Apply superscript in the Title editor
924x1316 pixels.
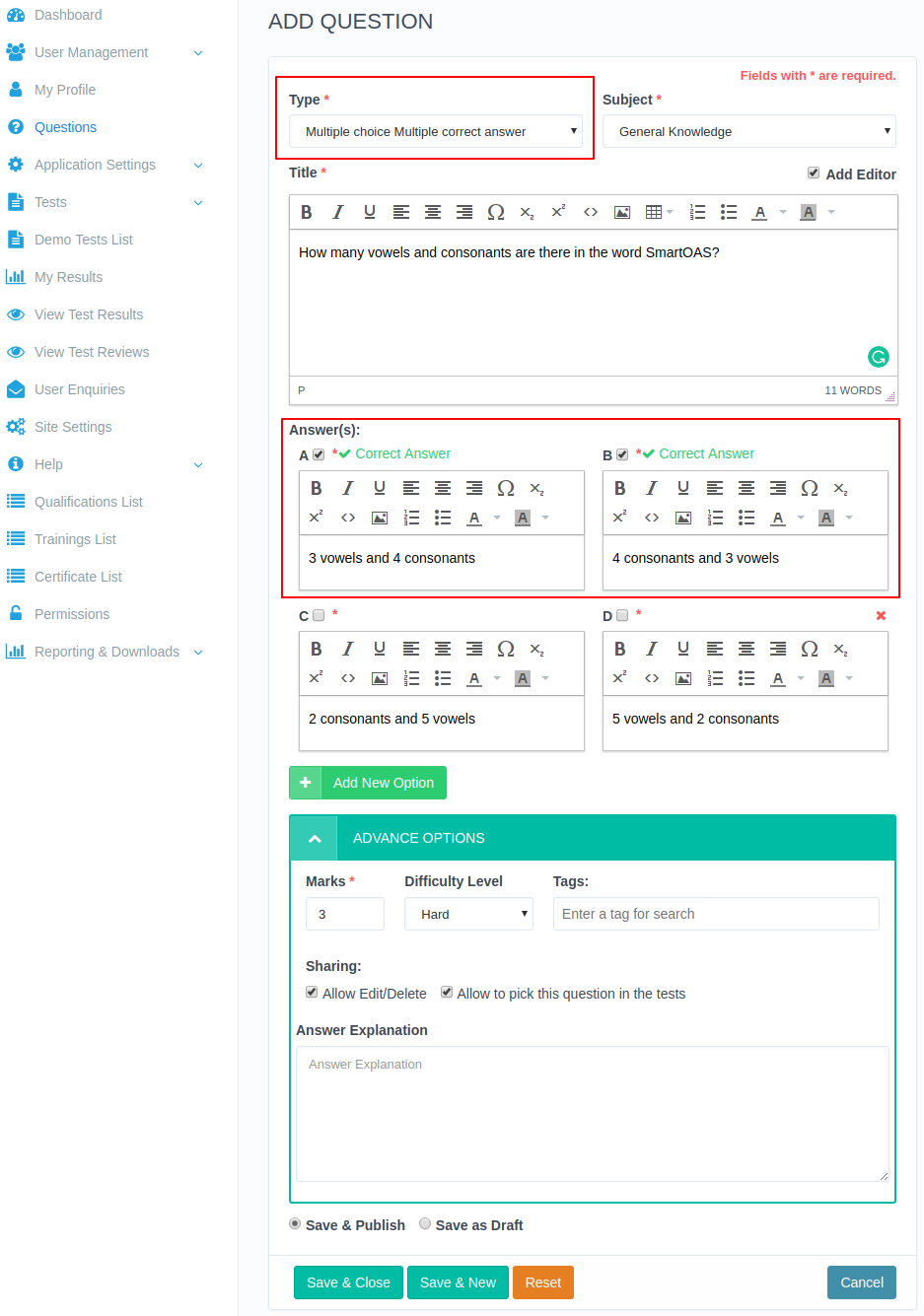click(x=558, y=212)
